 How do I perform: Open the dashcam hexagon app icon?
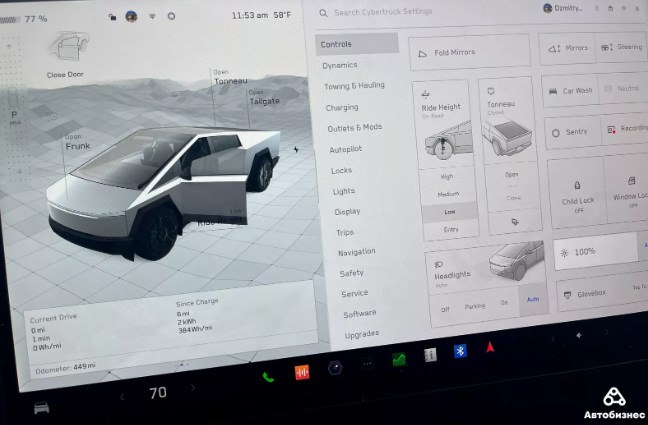coord(335,368)
